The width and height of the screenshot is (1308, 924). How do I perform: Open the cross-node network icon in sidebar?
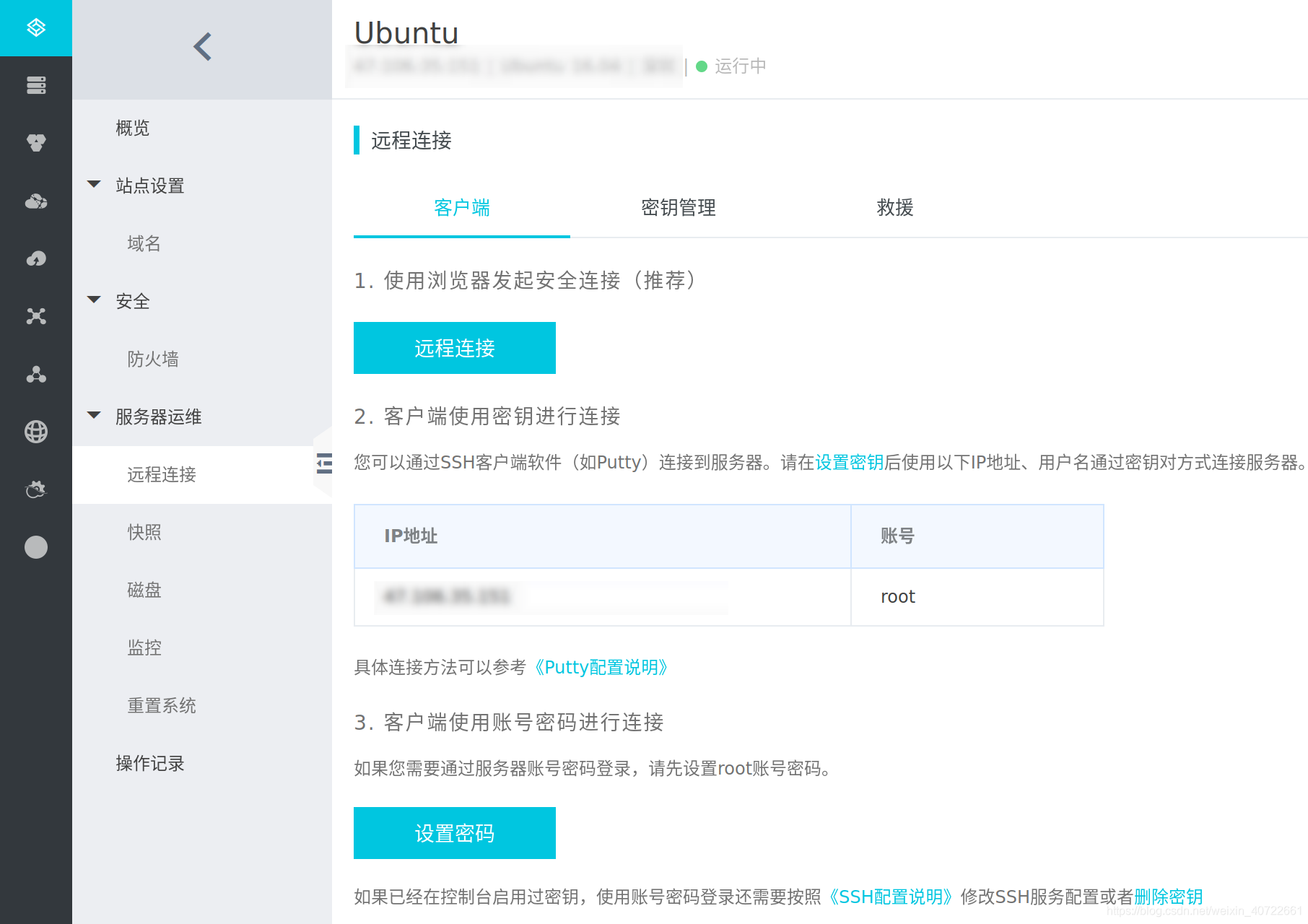36,316
